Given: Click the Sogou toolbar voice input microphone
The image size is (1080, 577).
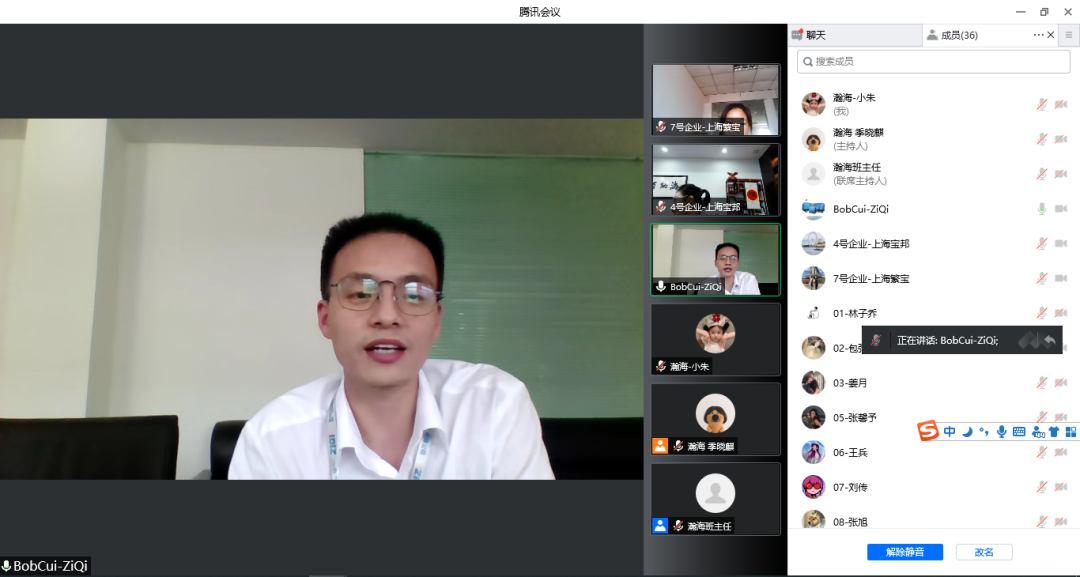Looking at the screenshot, I should pos(1001,432).
